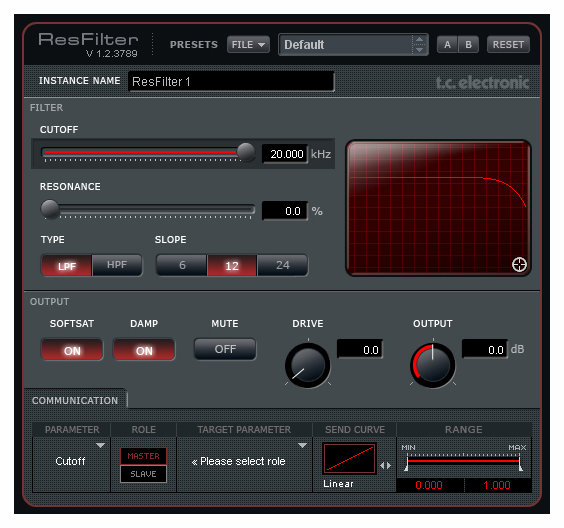Click the crosshair icon in filter graph

pyautogui.click(x=519, y=264)
